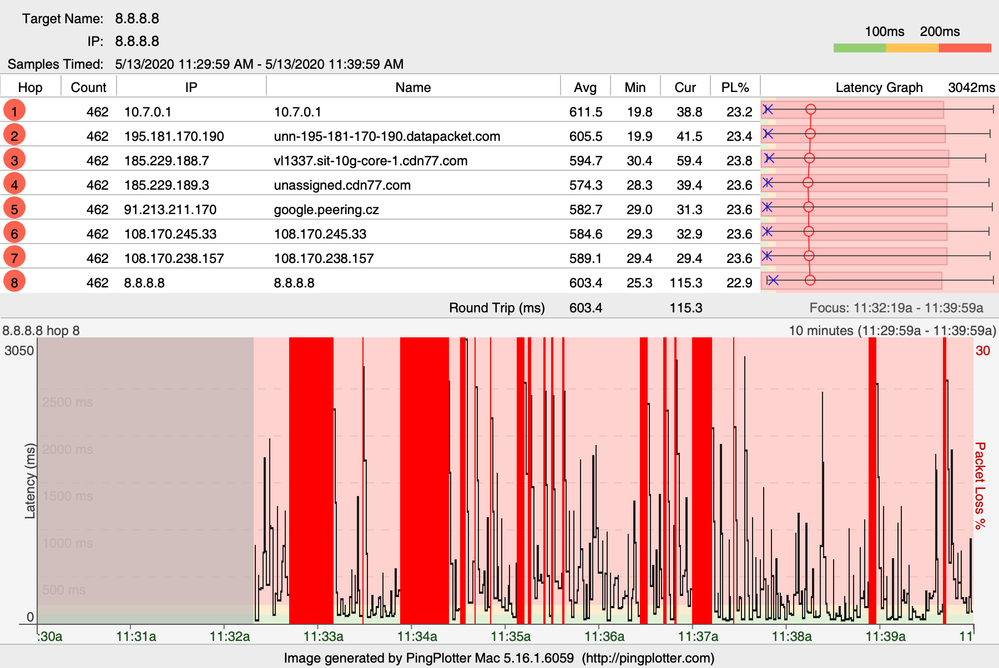
Task: Select IP cell 10.7.0.1
Action: pyautogui.click(x=148, y=112)
